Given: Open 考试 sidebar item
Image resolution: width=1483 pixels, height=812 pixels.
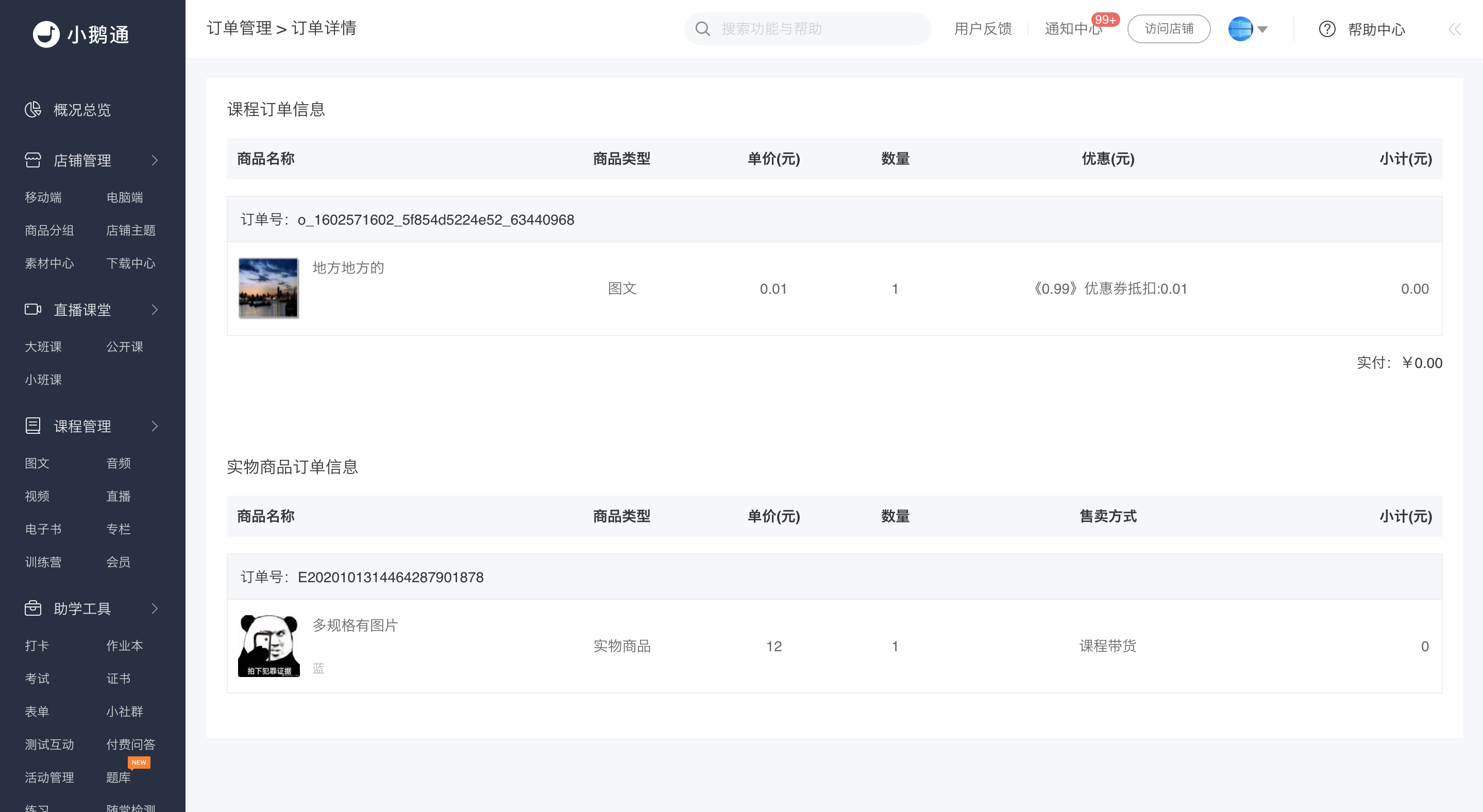Looking at the screenshot, I should pos(37,678).
